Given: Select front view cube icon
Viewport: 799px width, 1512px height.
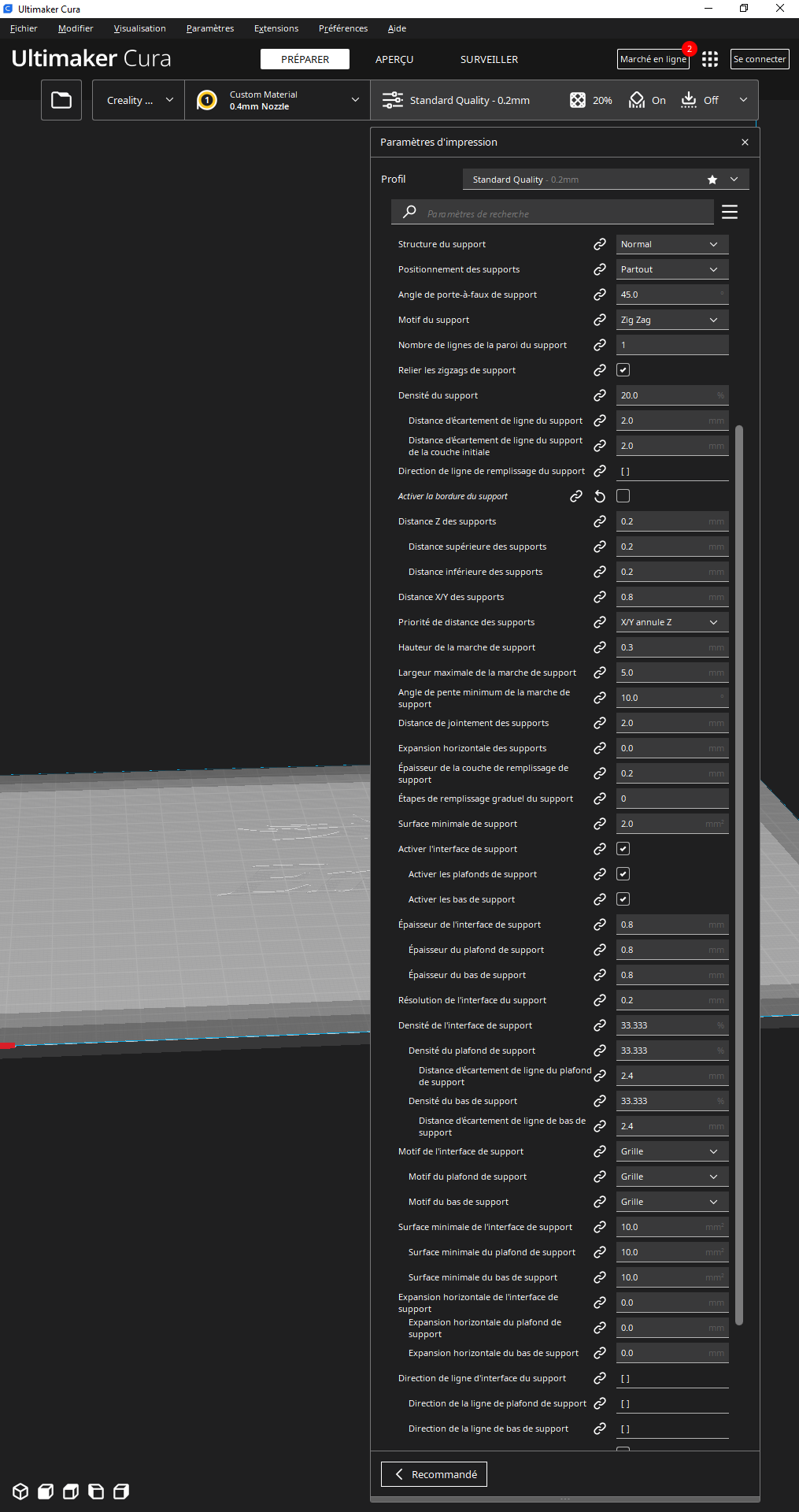Looking at the screenshot, I should [46, 1491].
